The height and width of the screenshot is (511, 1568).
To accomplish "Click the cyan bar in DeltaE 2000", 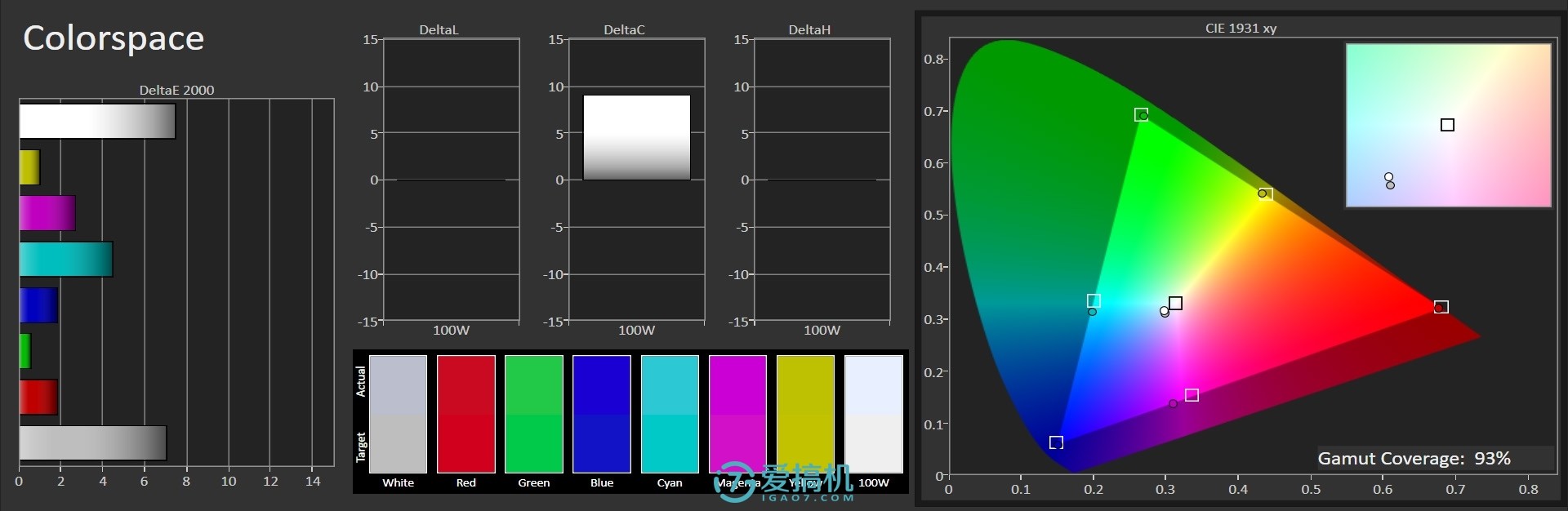I will (65, 259).
